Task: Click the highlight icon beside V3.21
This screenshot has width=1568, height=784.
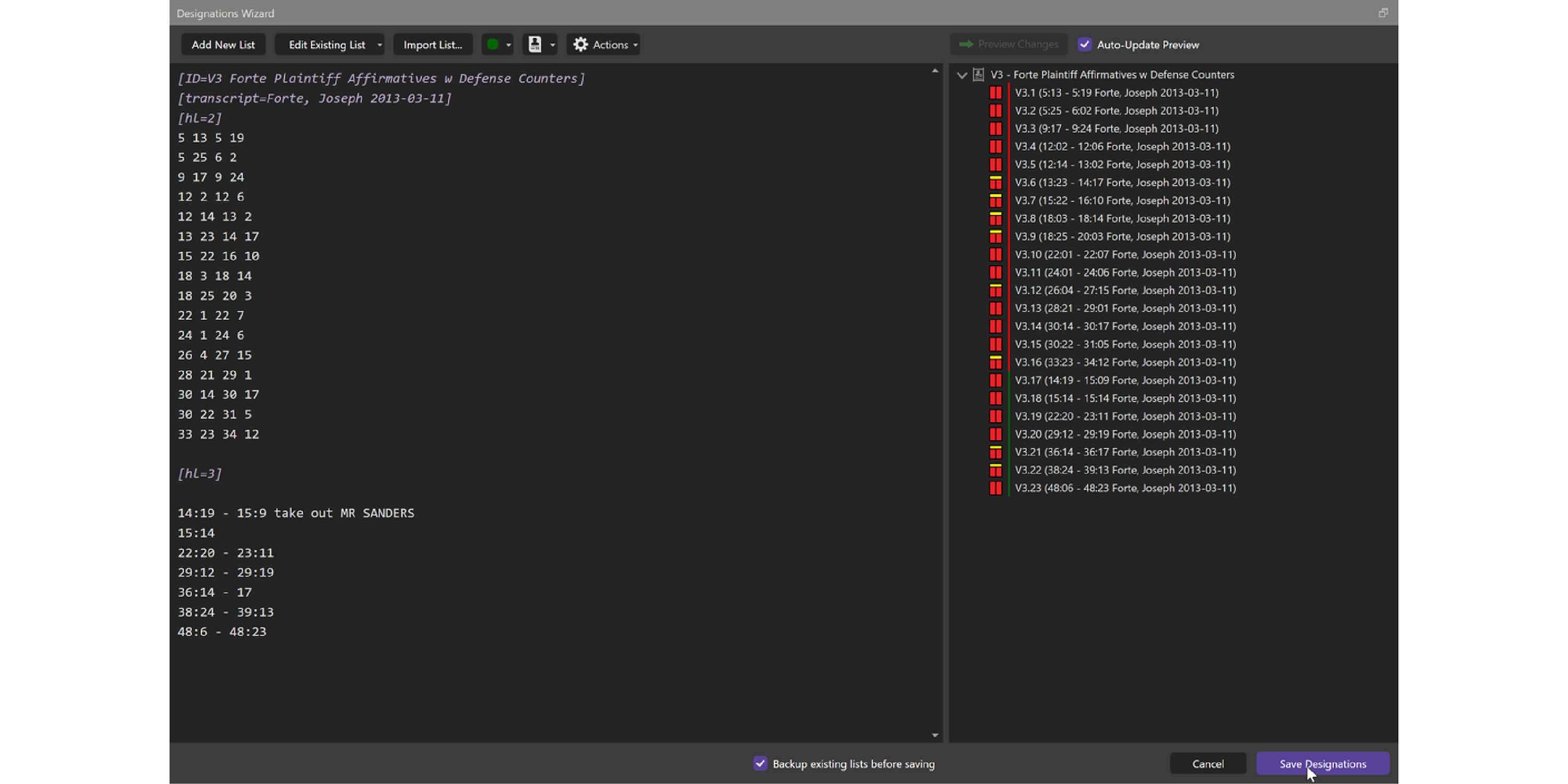Action: [x=995, y=452]
